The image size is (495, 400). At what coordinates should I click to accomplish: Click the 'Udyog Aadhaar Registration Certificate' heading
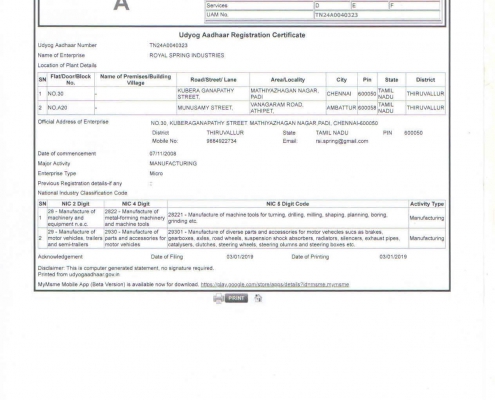coord(242,35)
